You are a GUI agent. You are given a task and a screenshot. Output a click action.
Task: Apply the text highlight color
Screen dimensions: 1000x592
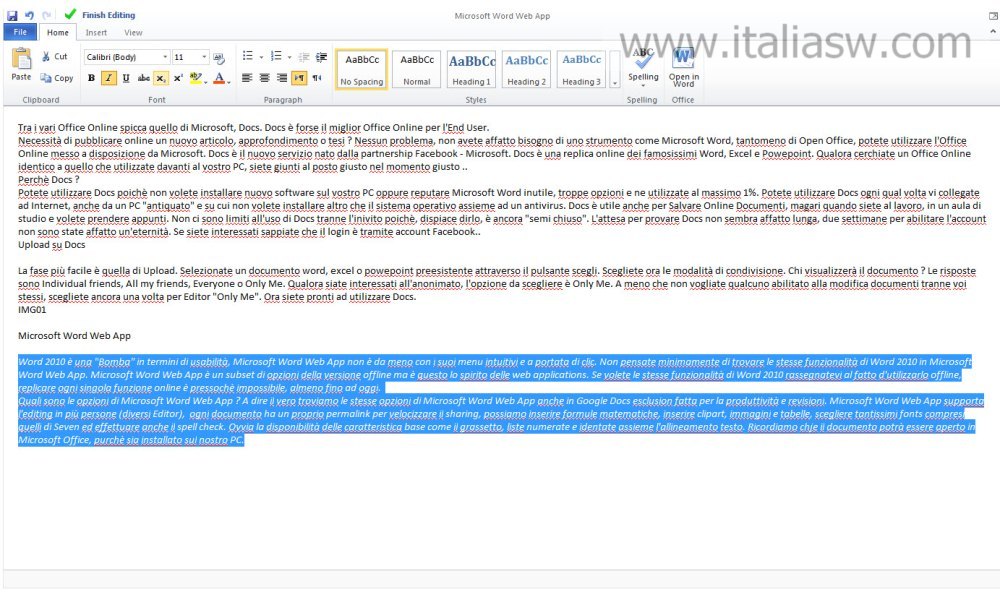click(195, 78)
